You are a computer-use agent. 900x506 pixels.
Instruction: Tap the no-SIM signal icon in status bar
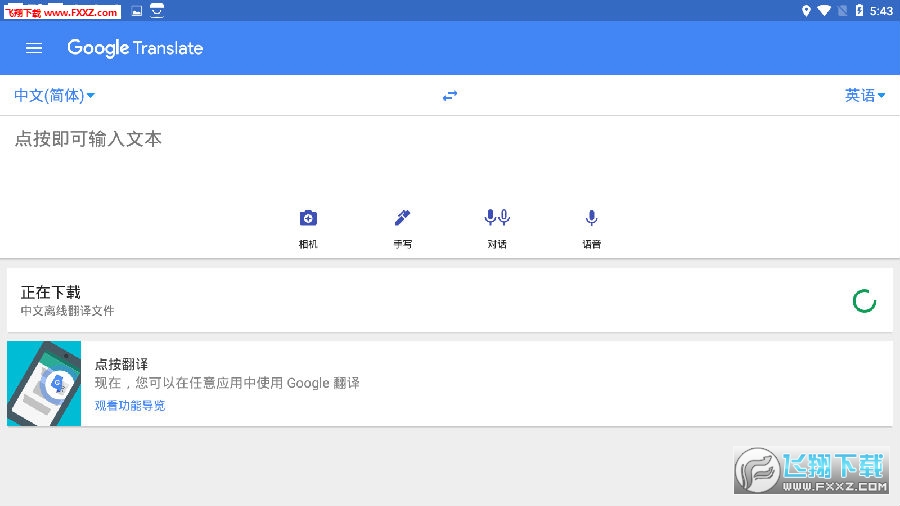(843, 11)
